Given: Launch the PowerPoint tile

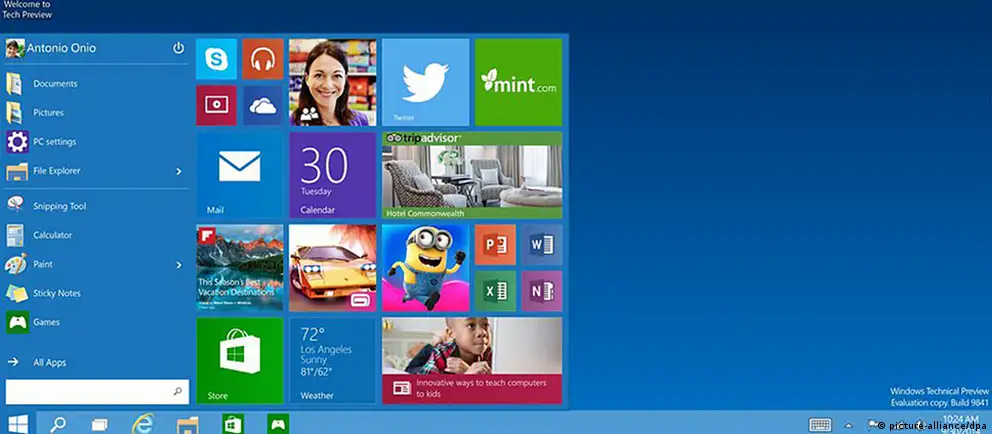Looking at the screenshot, I should point(495,244).
